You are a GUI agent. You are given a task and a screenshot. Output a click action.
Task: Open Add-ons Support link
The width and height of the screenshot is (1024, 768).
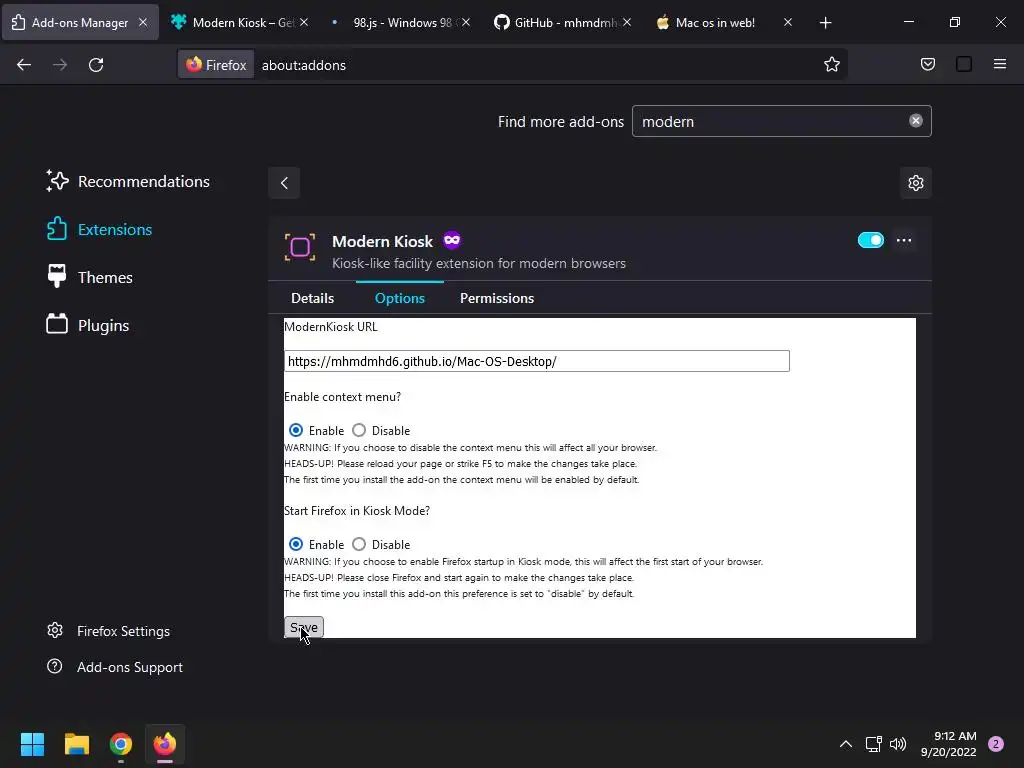click(x=115, y=667)
